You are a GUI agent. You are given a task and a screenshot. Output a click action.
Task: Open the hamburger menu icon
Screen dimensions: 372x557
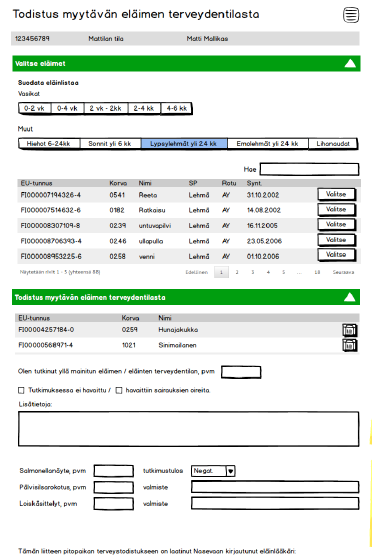click(x=351, y=15)
